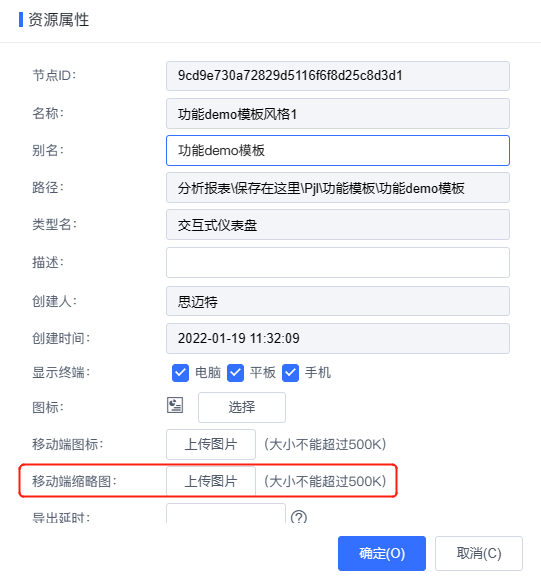Toggle the 平板 checkbox

[235, 373]
